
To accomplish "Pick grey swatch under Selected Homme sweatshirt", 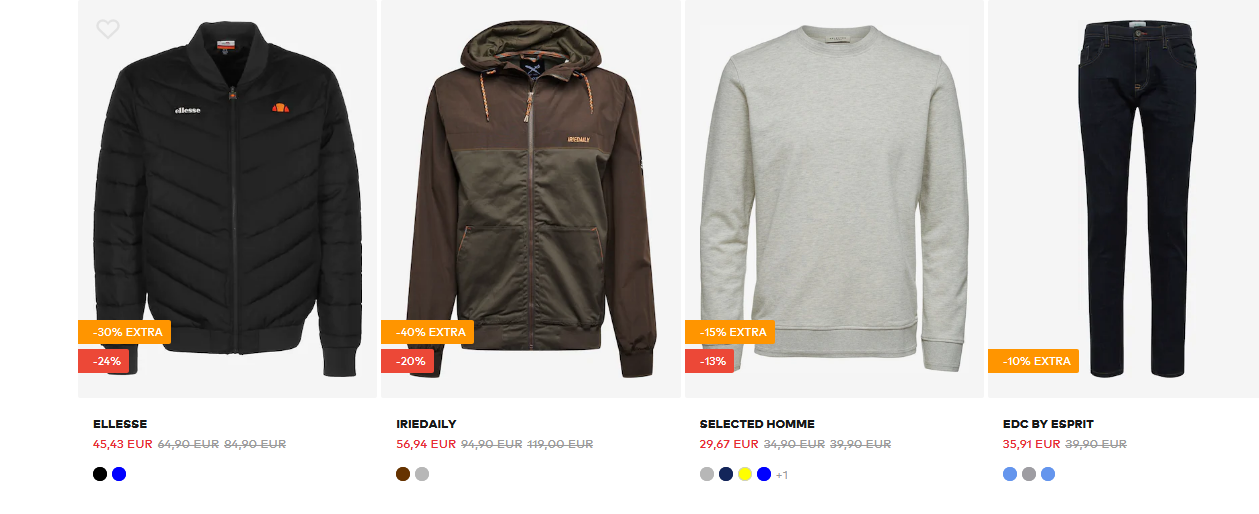I will [x=707, y=474].
